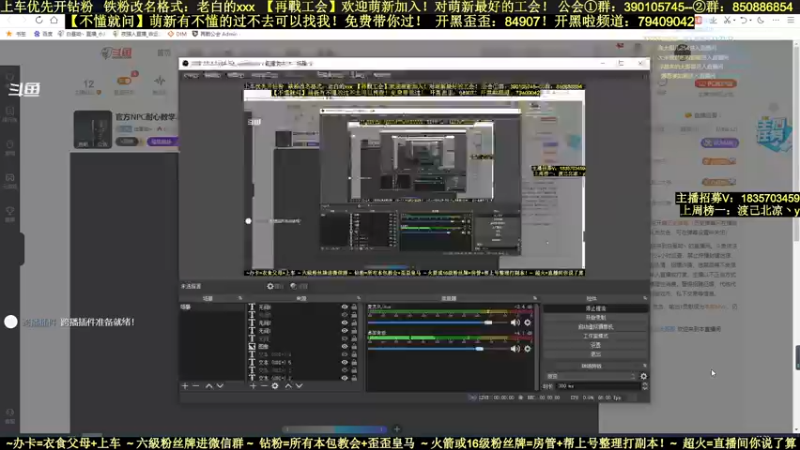Viewport: 800px width, 450px height.
Task: Toggle lock on 文本 (GDI+) 5 source
Action: tap(354, 362)
